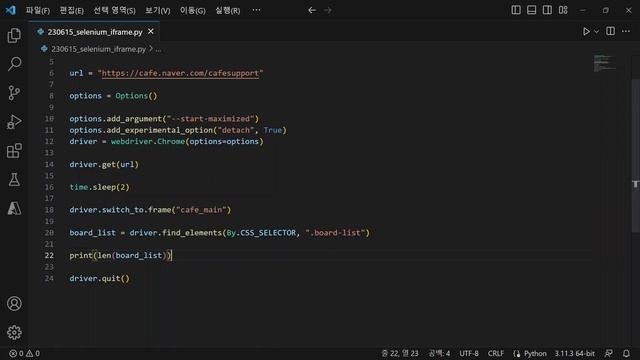Click the VS Code logo icon
Screen dimensions: 640x360
11,10
